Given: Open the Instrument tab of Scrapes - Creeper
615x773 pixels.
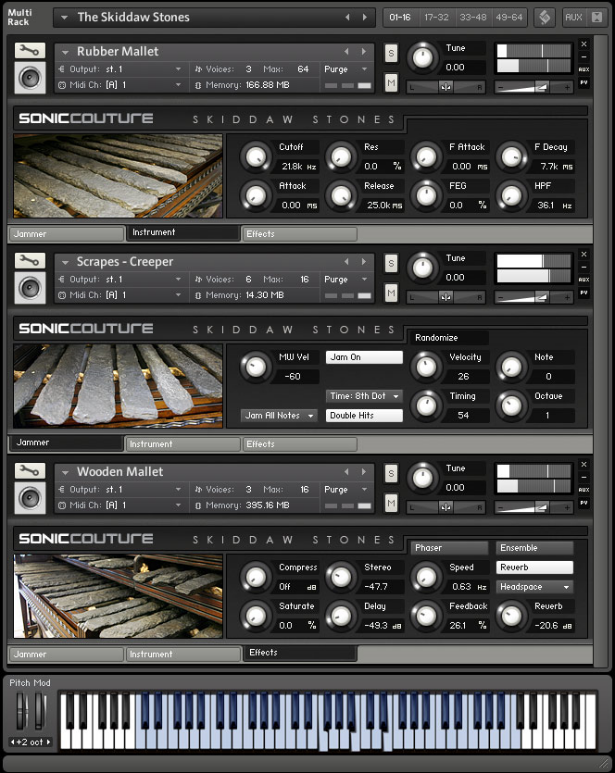Looking at the screenshot, I should 183,444.
